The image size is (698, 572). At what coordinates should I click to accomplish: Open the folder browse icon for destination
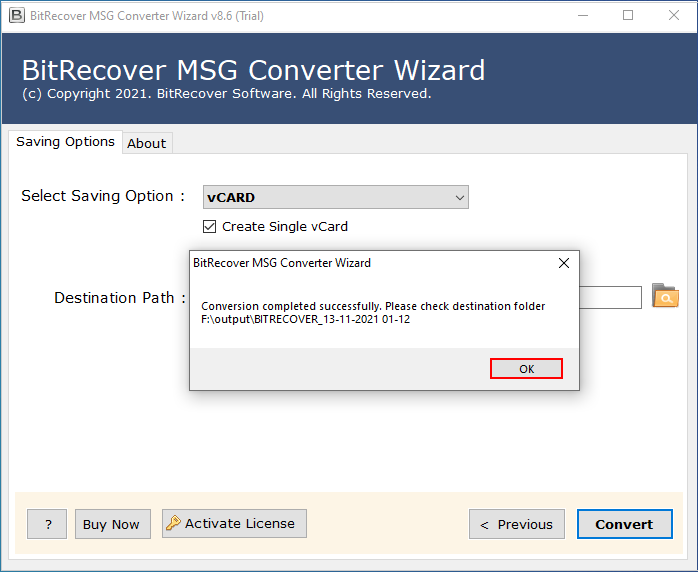[665, 296]
